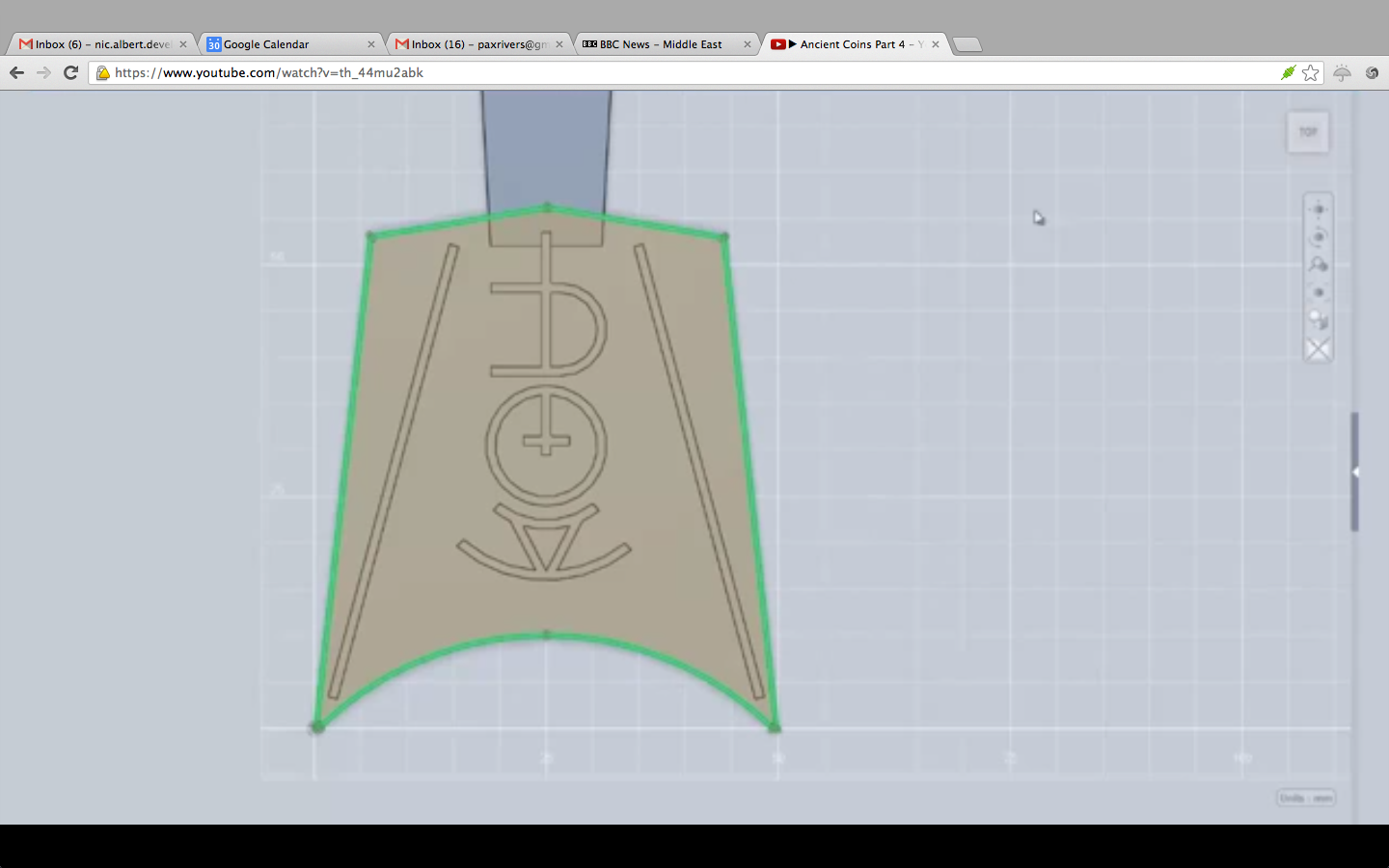Screen dimensions: 1389x868
Task: Close the Google Calendar tab
Action: (x=370, y=44)
